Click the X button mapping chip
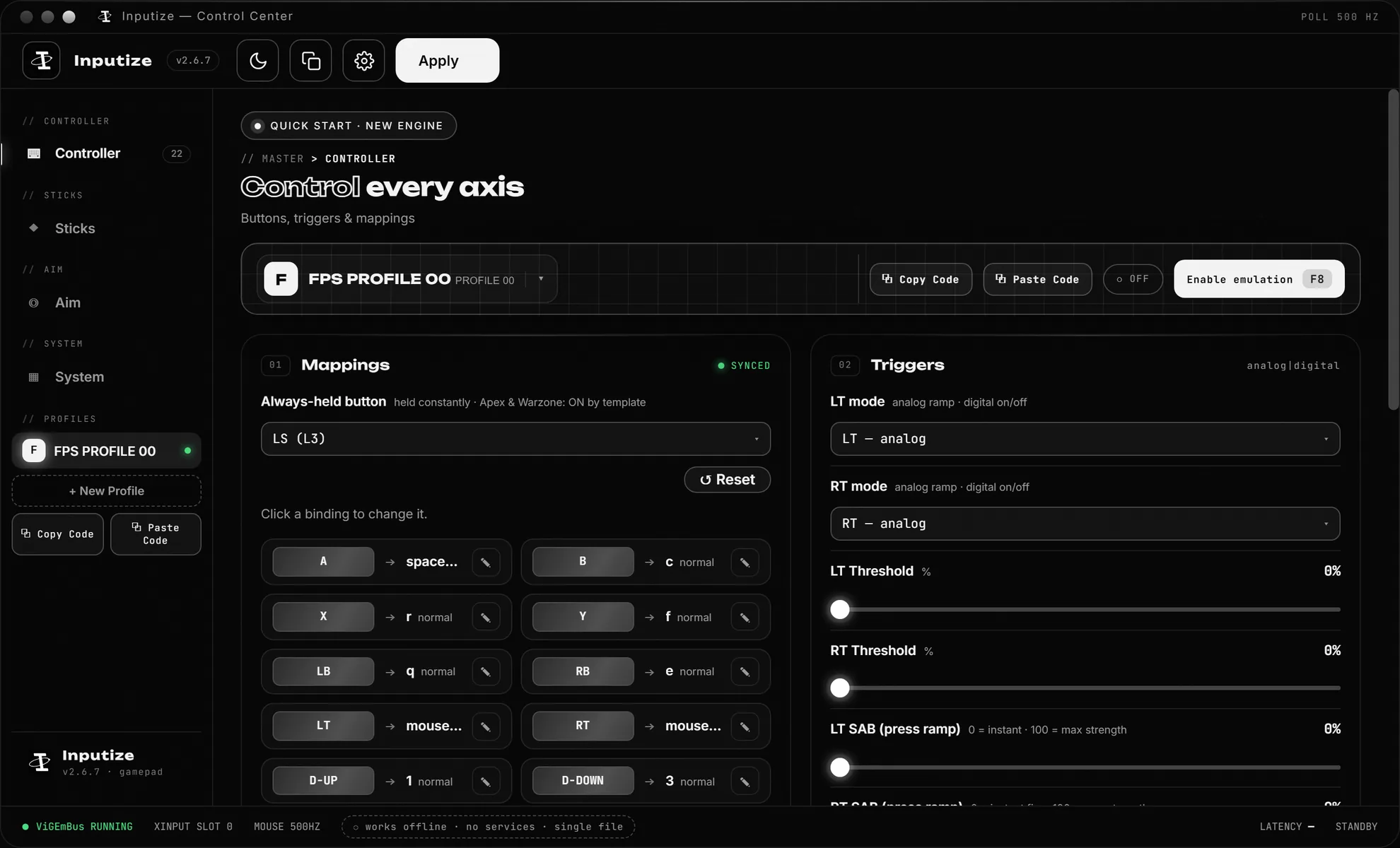Screen dimensions: 1400x848 323,617
